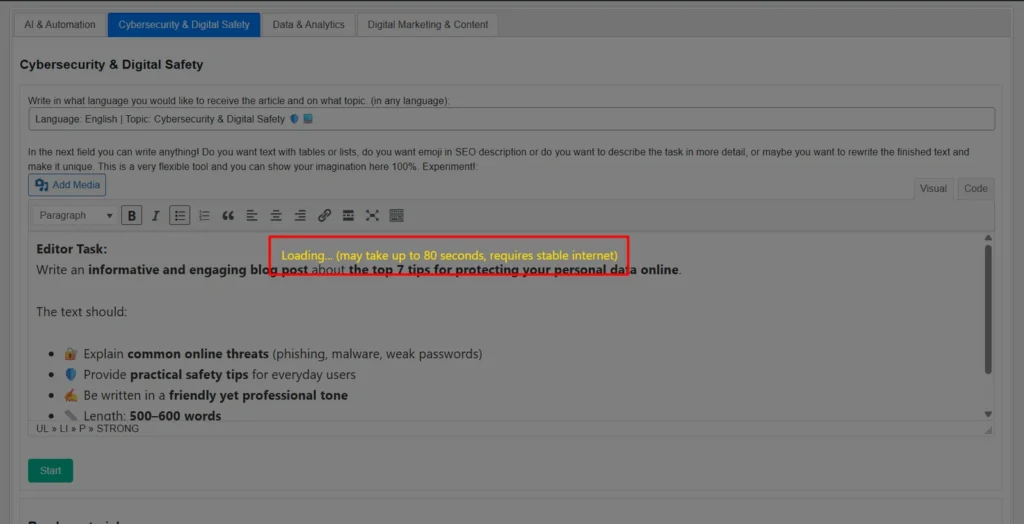Click the green Start button

[x=50, y=470]
